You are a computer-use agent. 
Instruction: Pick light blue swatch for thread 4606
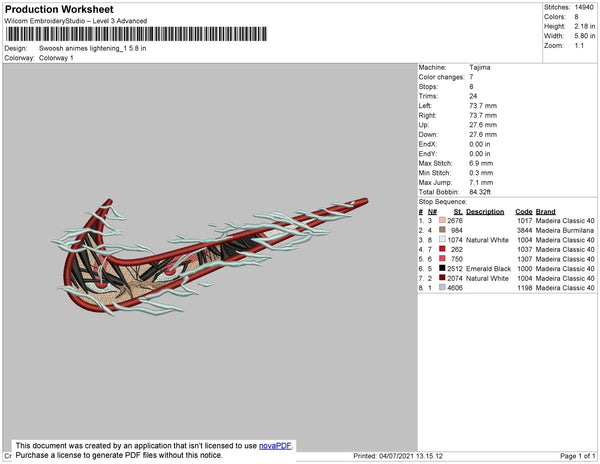(442, 287)
